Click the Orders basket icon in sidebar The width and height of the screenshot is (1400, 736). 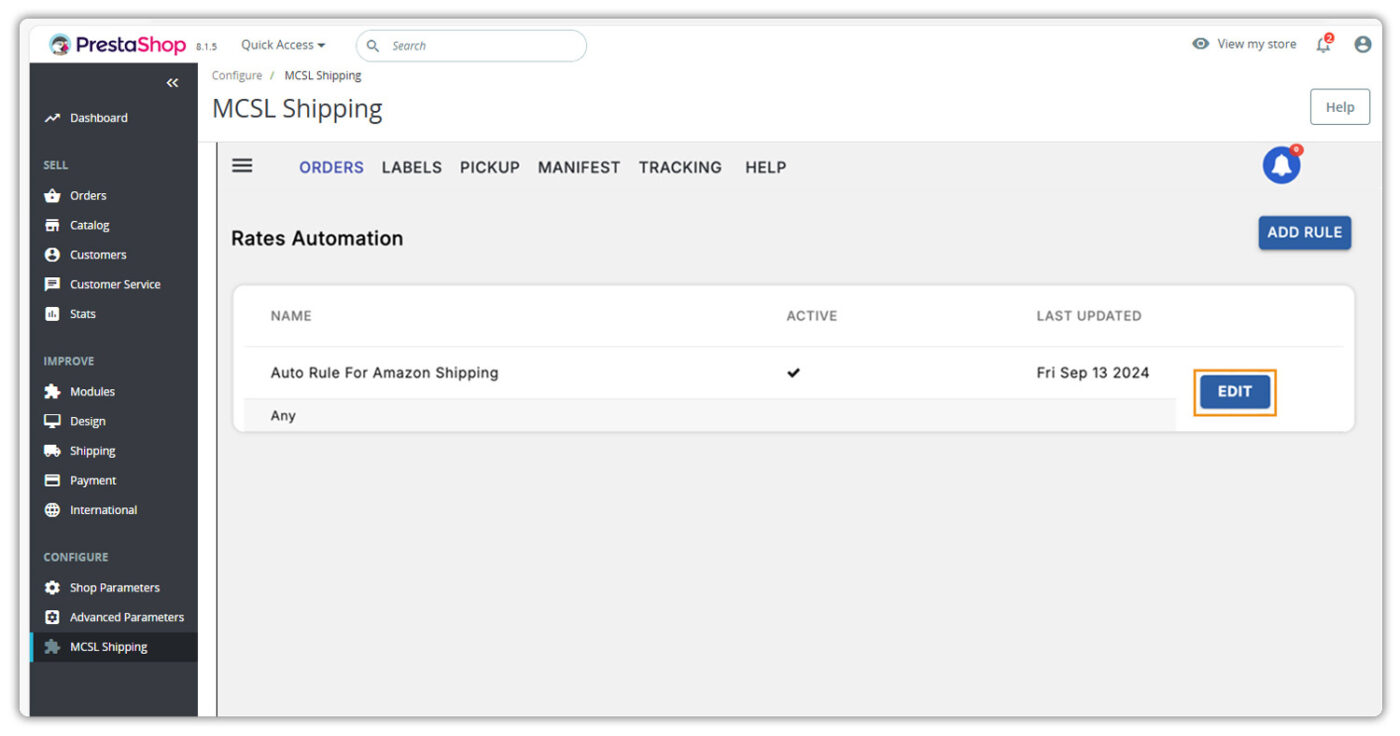(x=52, y=196)
